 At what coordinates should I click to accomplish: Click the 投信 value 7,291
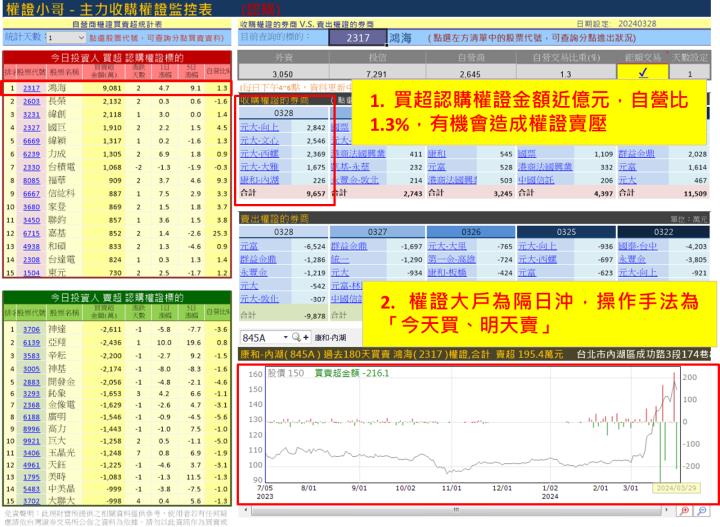tap(377, 74)
